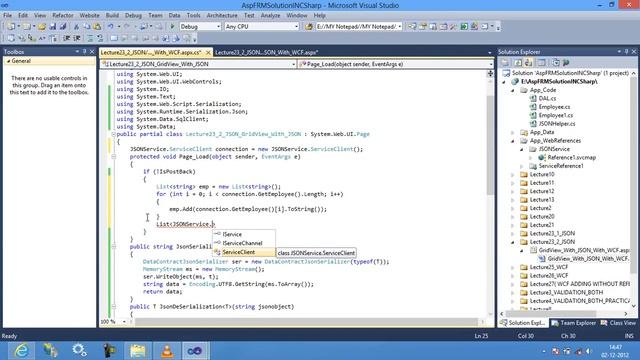The height and width of the screenshot is (360, 640).
Task: Click View Code icon in Solution Explorer
Action: pyautogui.click(x=541, y=62)
